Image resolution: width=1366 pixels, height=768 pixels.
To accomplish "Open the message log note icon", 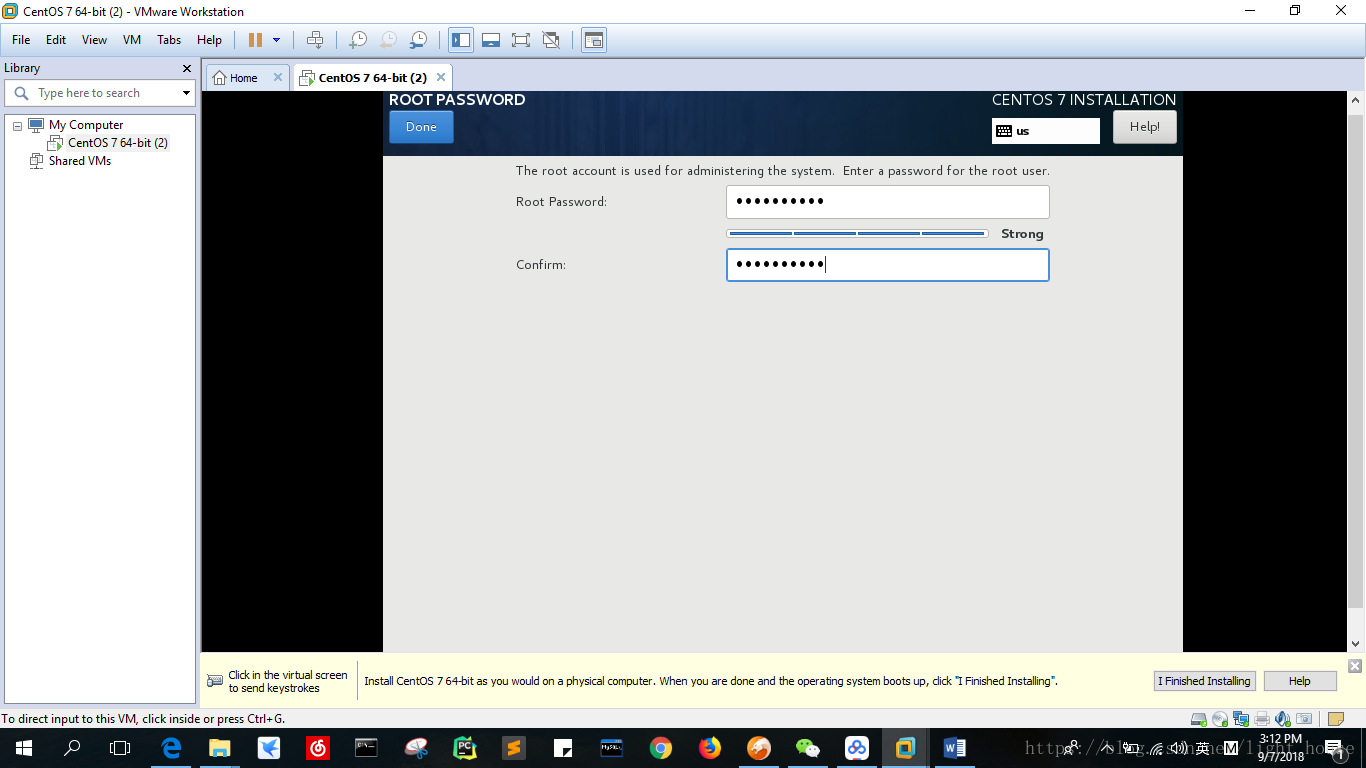I will click(1335, 719).
